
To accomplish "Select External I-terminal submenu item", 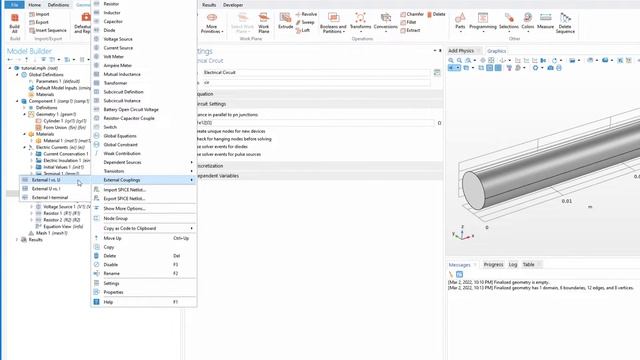I will click(x=55, y=198).
